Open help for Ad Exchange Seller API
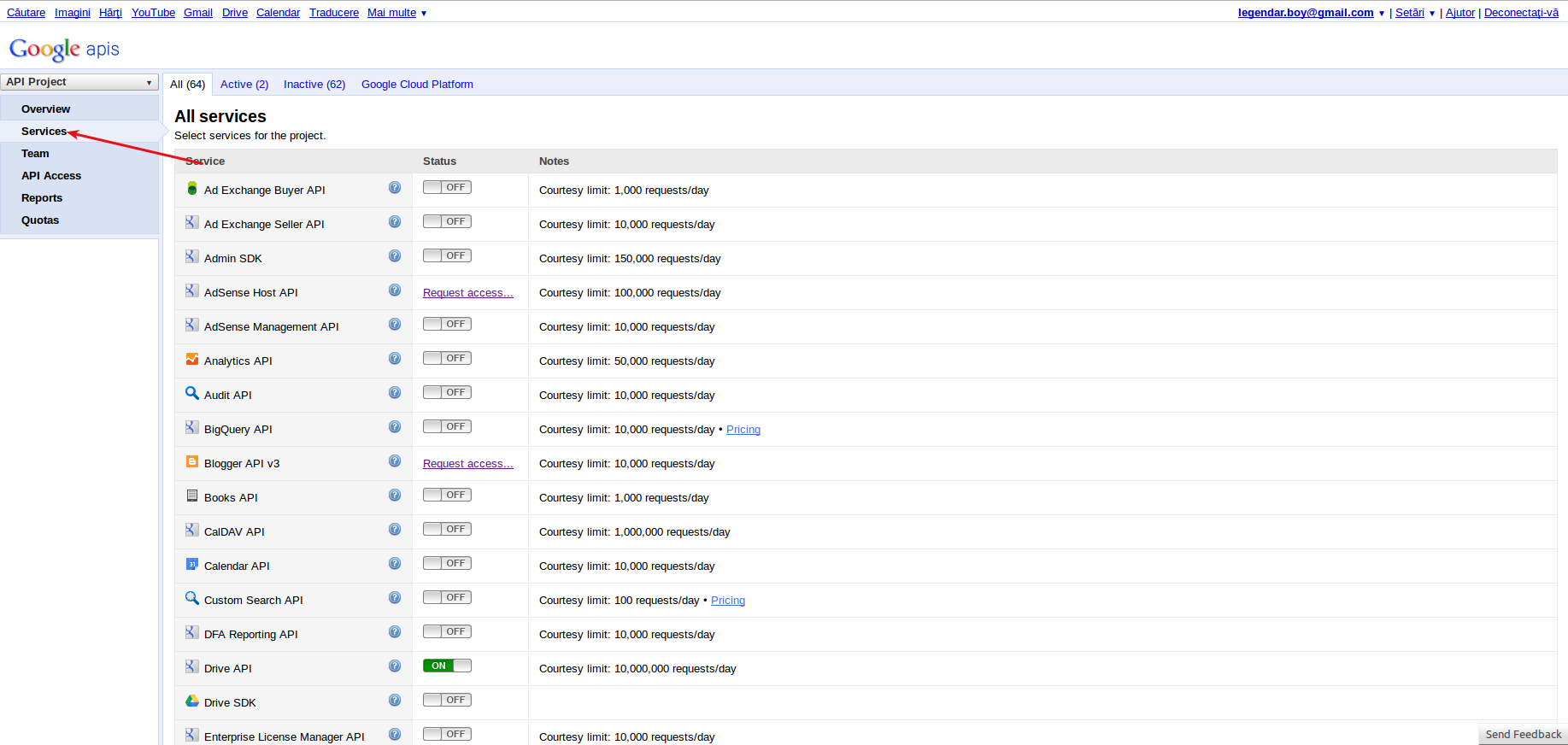Viewport: 1568px width, 745px height. coord(395,221)
